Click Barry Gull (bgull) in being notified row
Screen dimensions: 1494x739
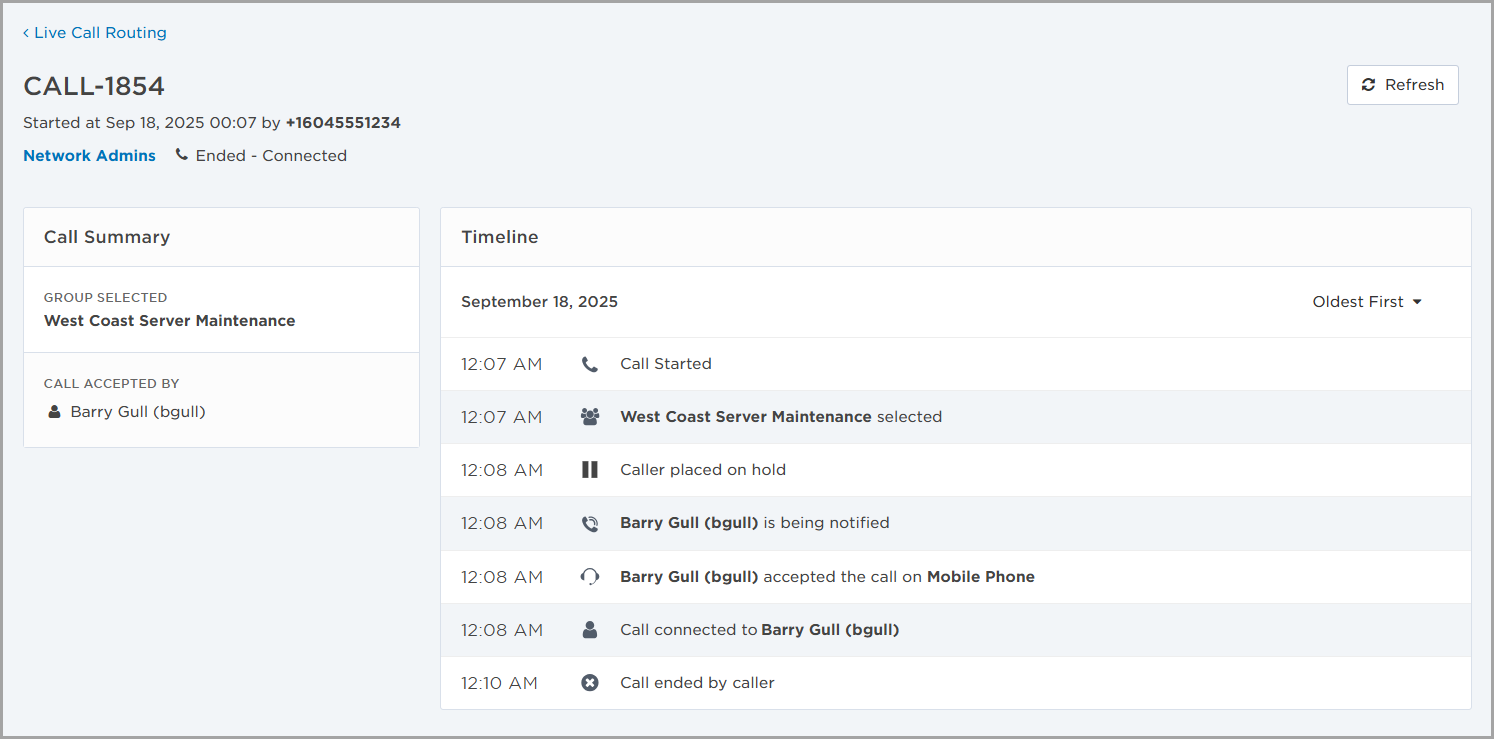pos(689,523)
